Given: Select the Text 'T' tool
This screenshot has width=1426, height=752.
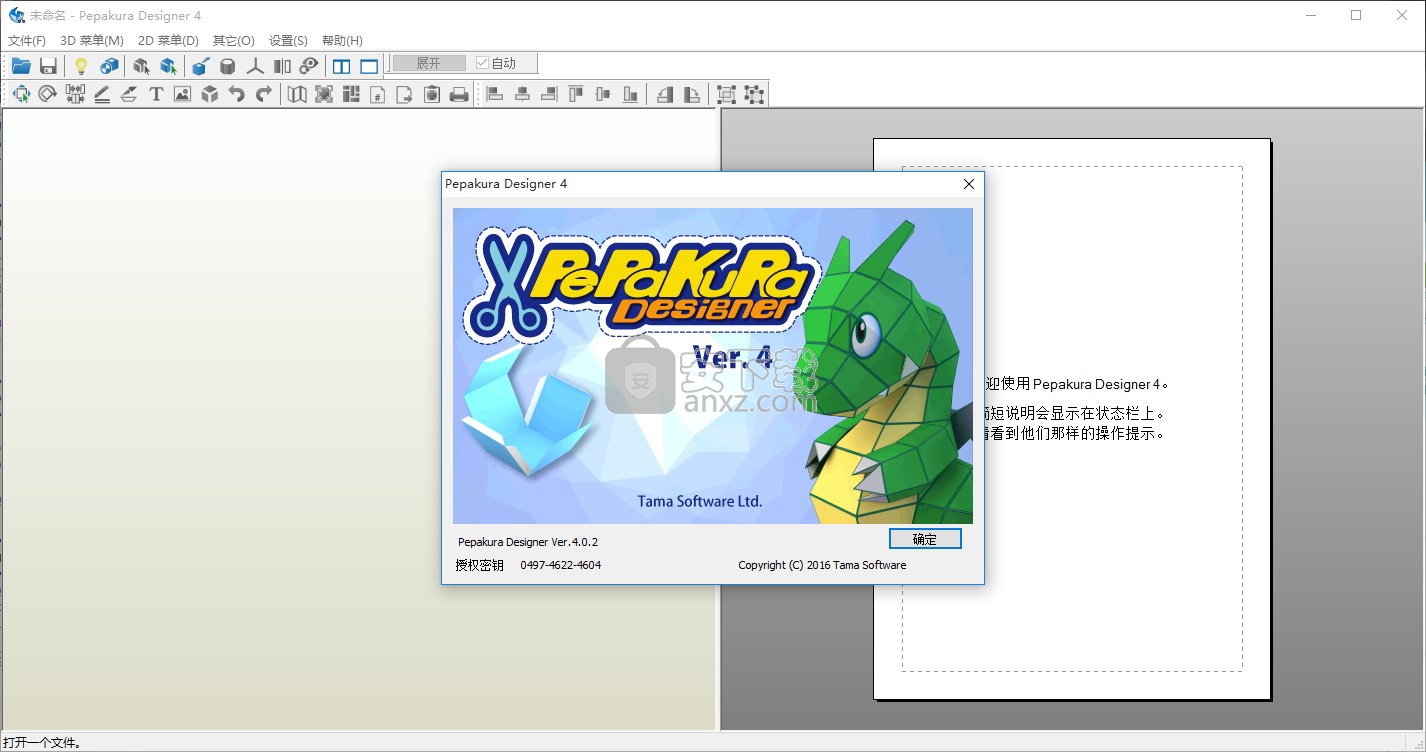Looking at the screenshot, I should coord(156,94).
